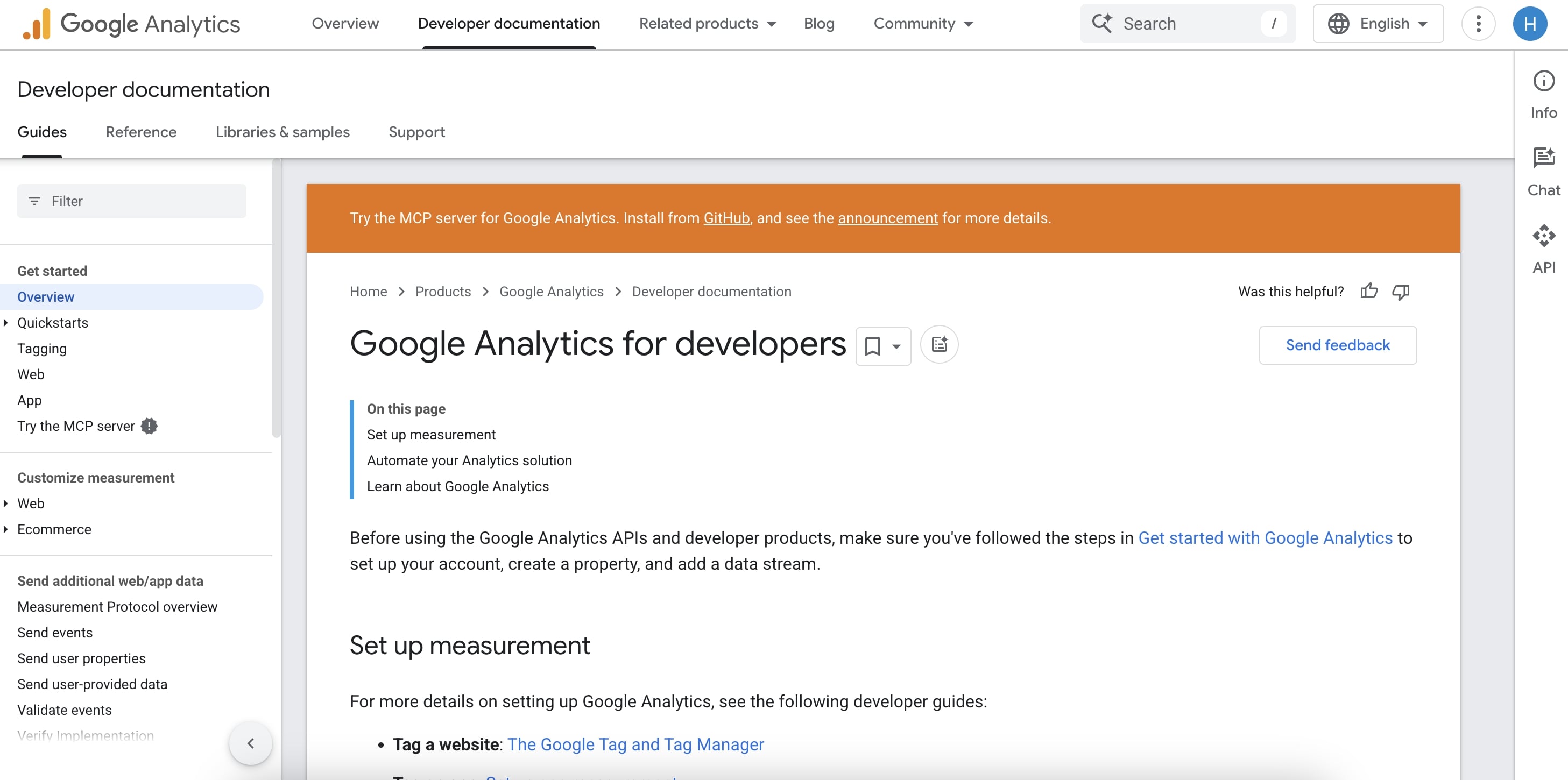Click the thumbs down not helpful icon
This screenshot has height=780, width=1568.
(x=1400, y=292)
